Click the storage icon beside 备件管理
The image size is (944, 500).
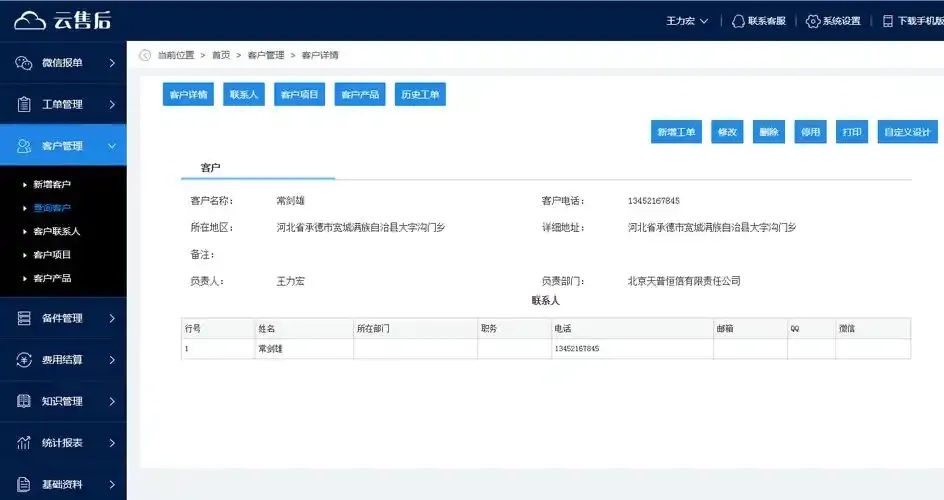[23, 318]
